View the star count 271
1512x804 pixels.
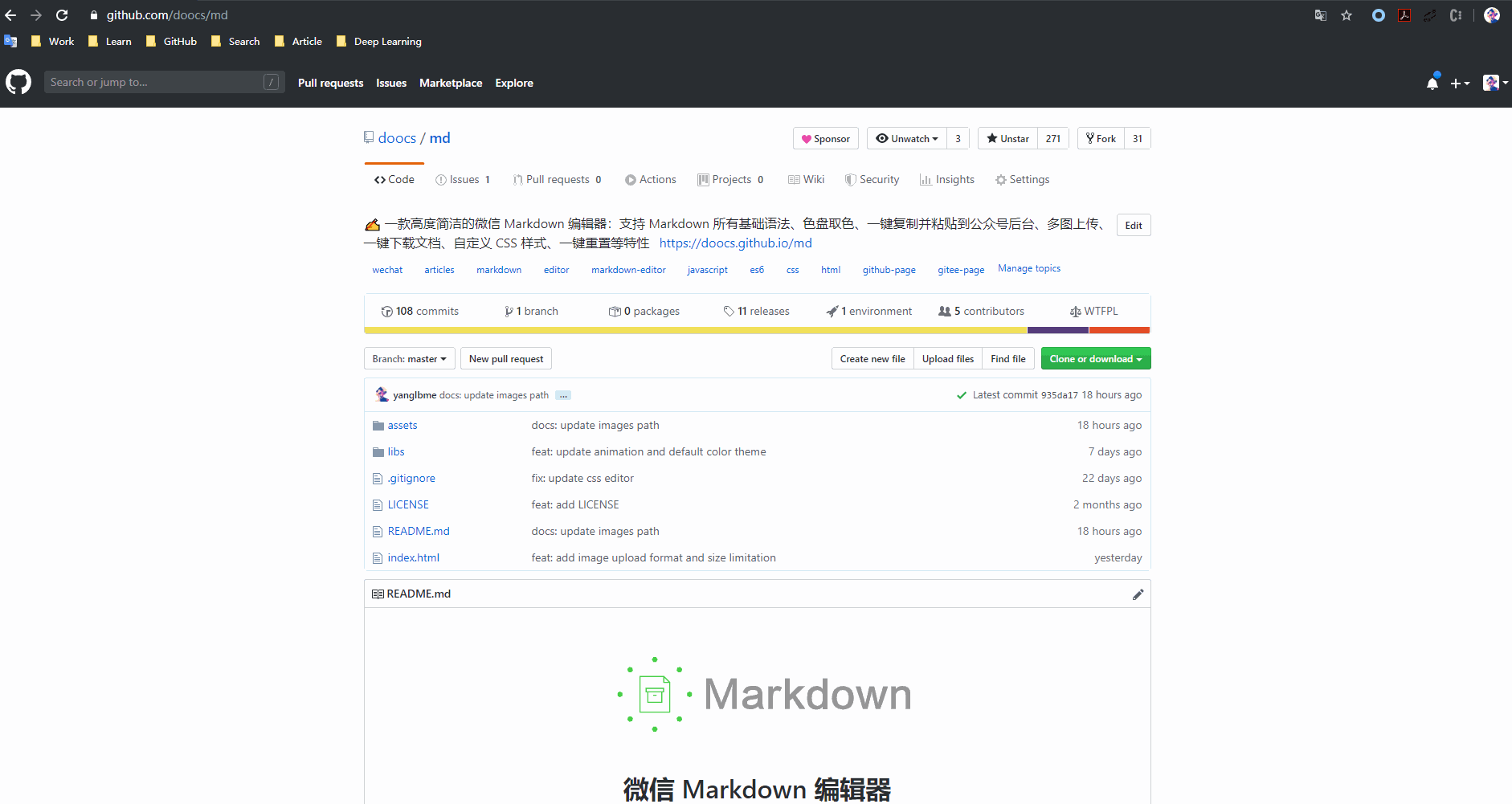1053,138
